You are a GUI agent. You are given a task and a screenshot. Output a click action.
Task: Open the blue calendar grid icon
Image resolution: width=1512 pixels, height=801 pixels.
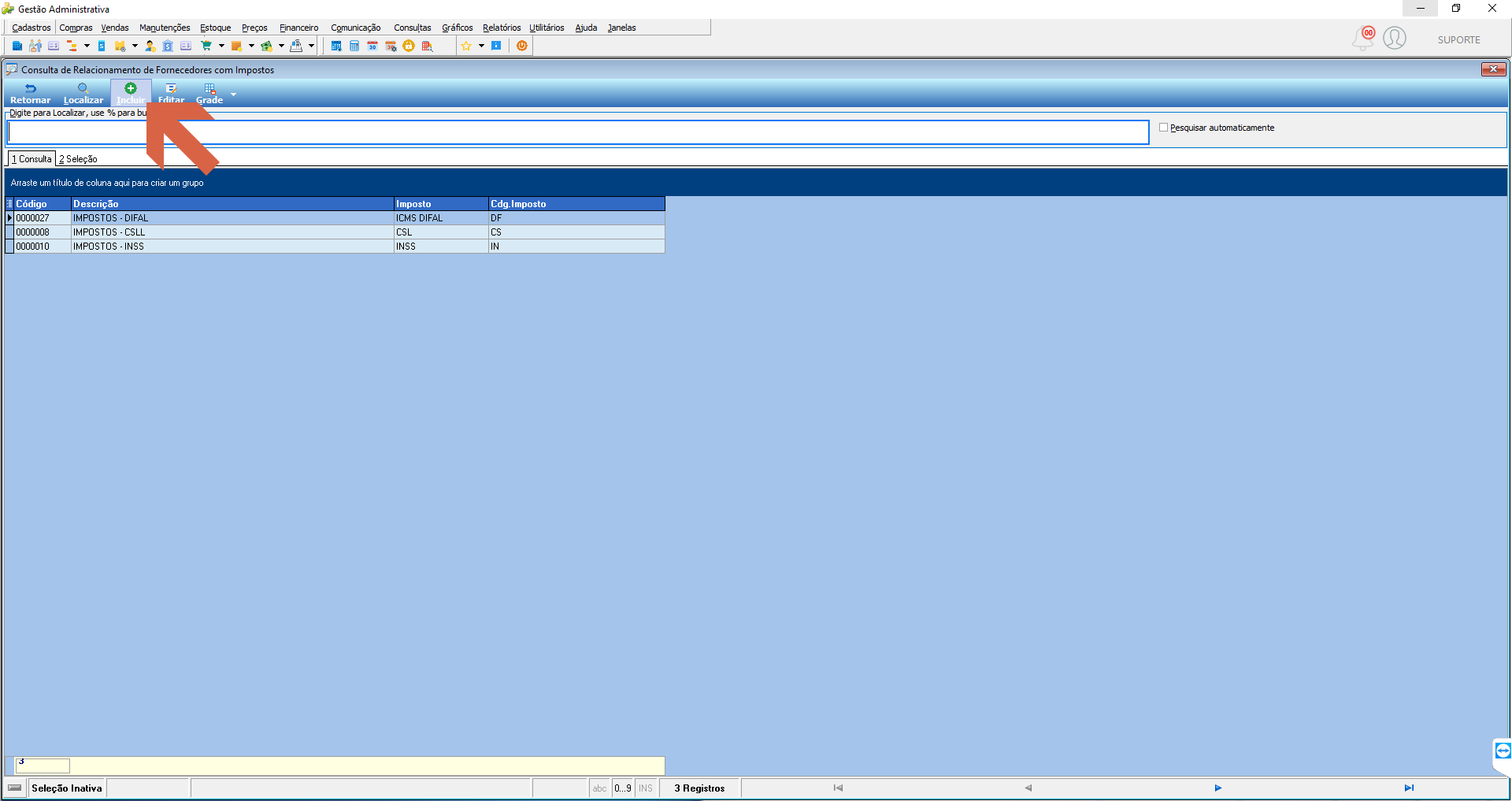pyautogui.click(x=336, y=46)
